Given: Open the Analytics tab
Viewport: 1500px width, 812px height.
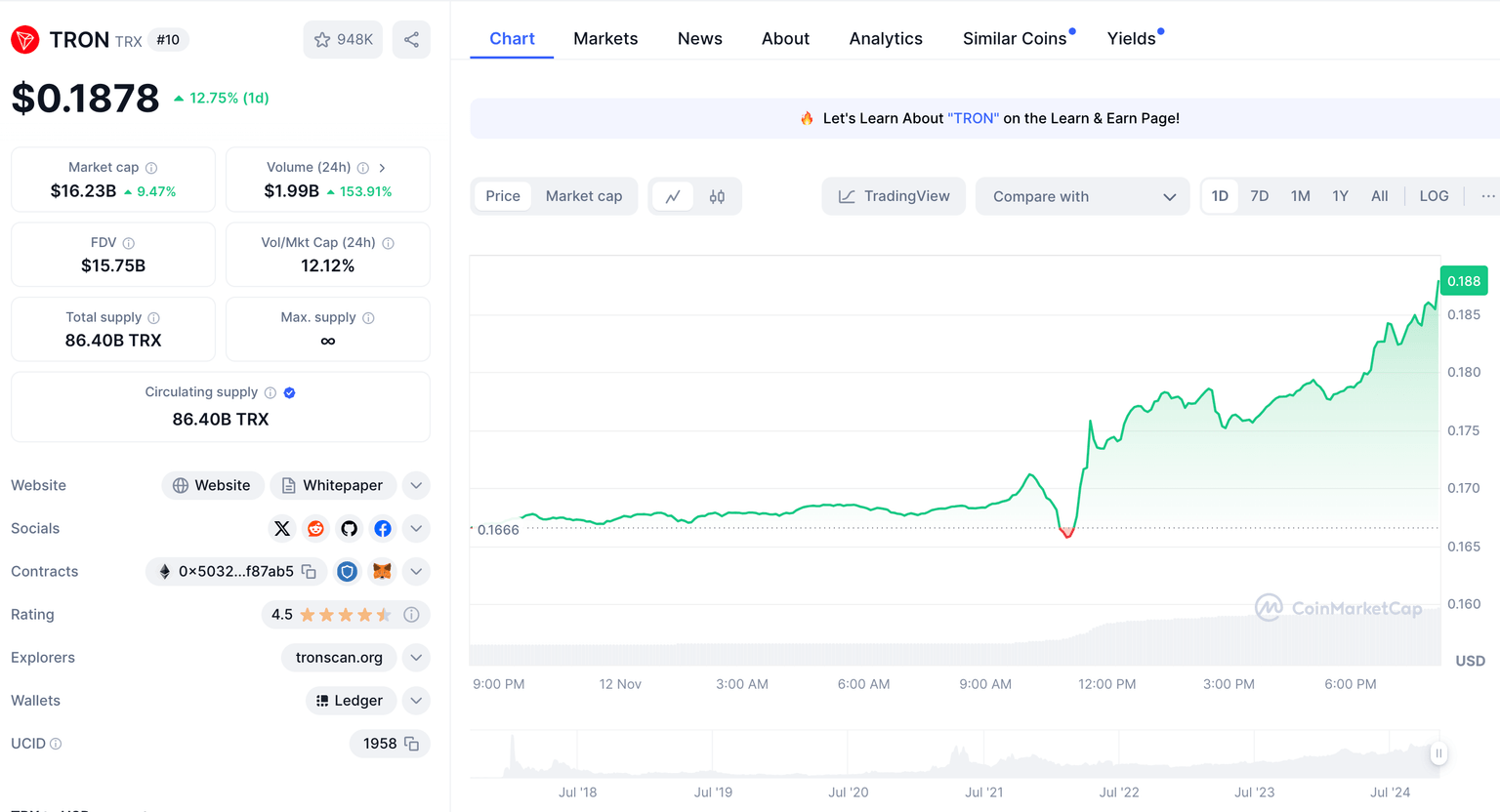Looking at the screenshot, I should point(885,39).
